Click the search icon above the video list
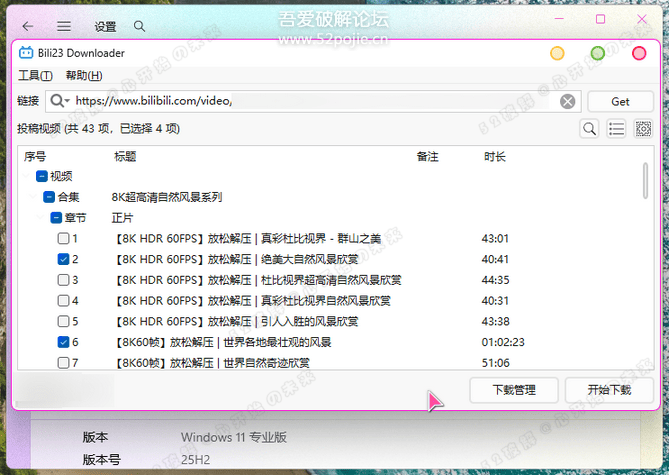Image resolution: width=669 pixels, height=475 pixels. [590, 129]
